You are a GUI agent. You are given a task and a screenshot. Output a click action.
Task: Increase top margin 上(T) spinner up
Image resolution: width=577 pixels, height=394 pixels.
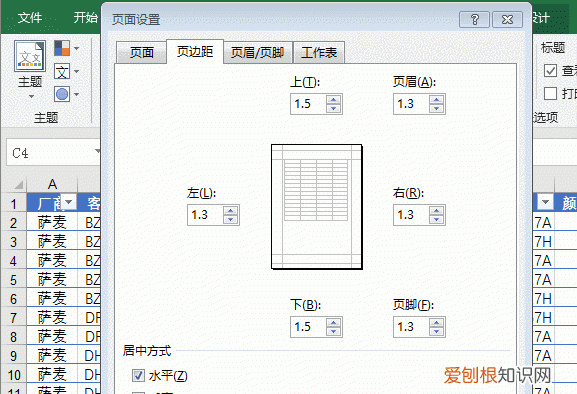pyautogui.click(x=333, y=99)
